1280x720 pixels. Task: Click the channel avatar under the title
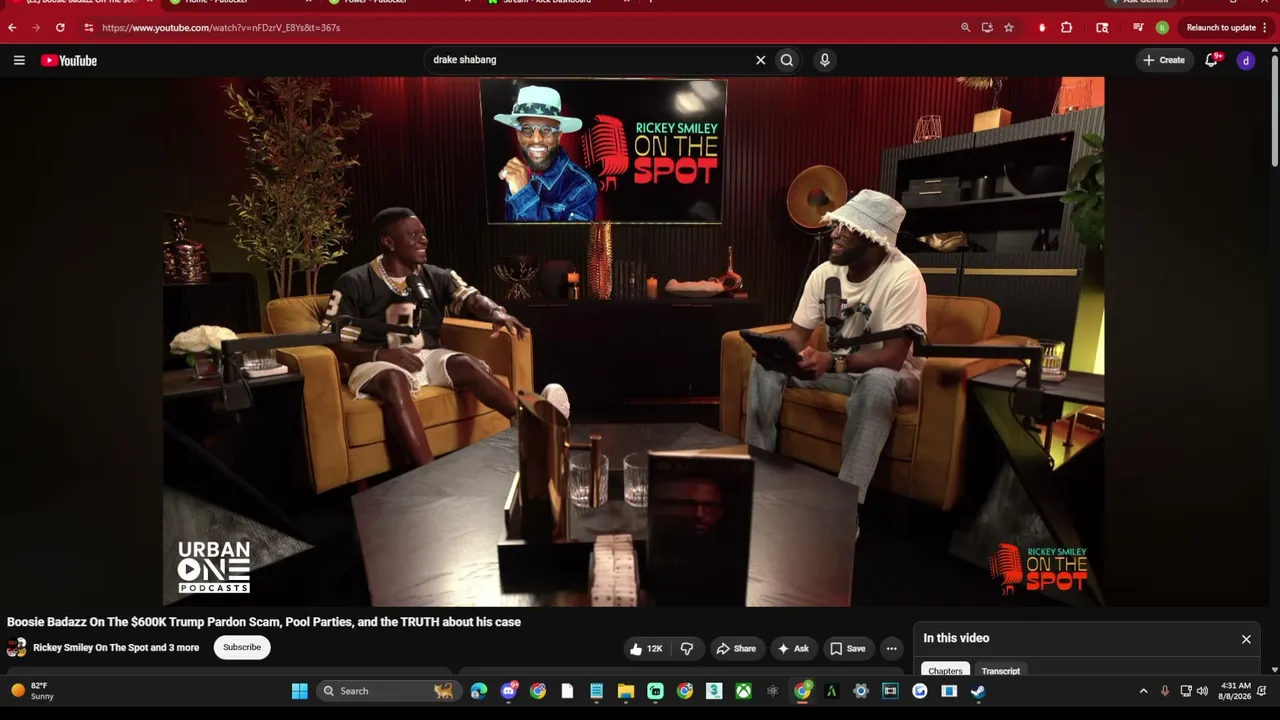pos(16,647)
